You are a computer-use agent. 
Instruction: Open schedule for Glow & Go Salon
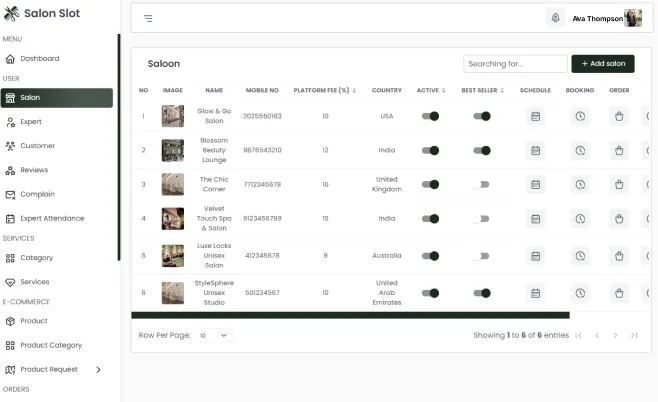[535, 116]
